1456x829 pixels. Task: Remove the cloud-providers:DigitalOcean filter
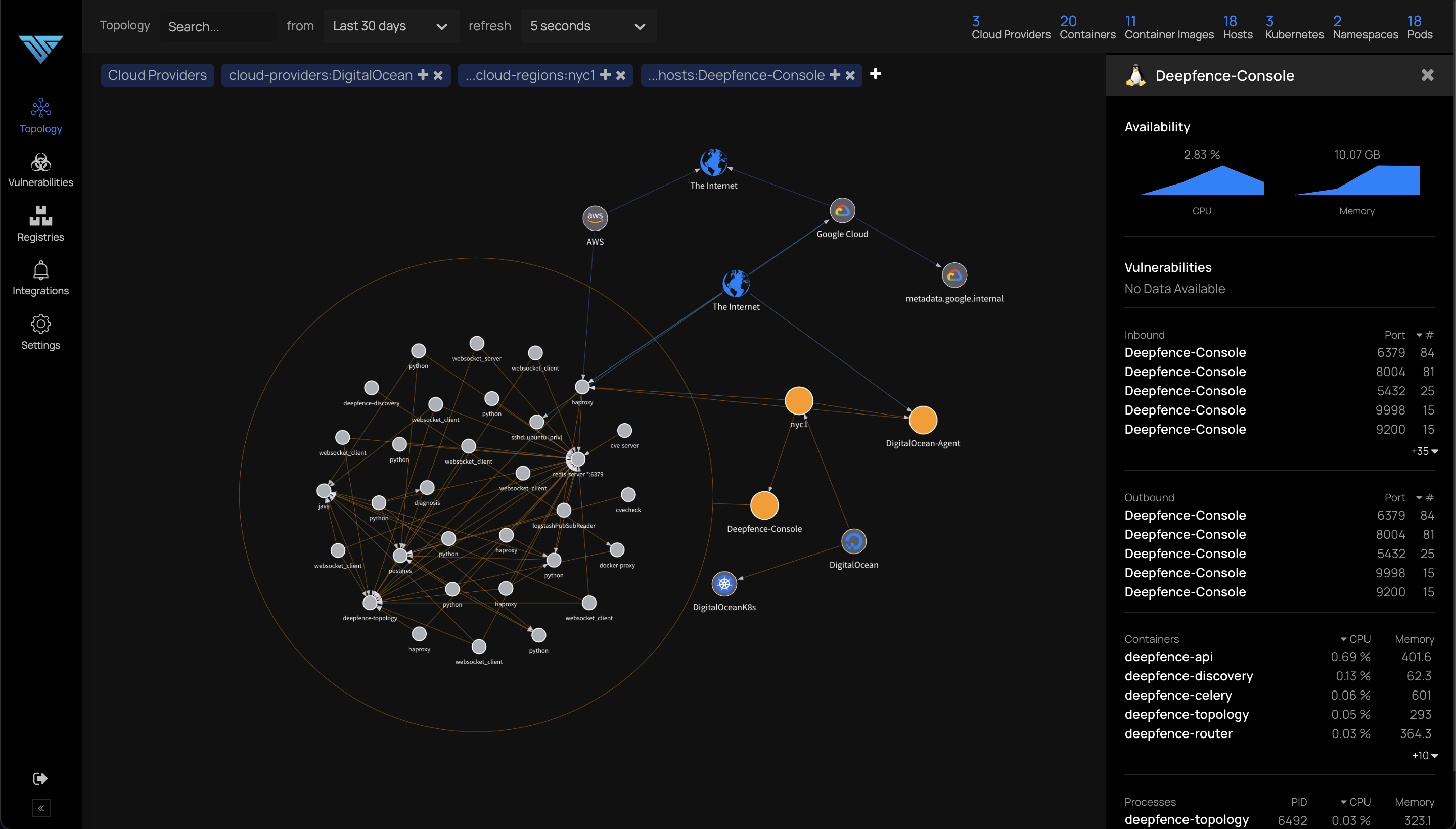(438, 75)
